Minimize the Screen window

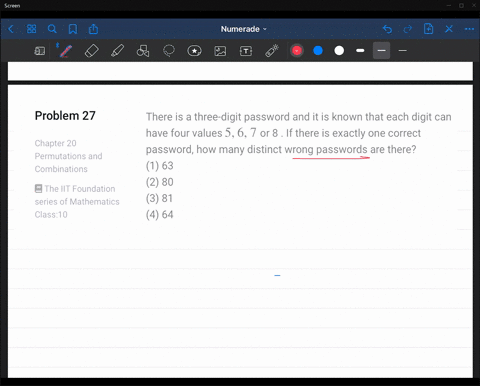coord(449,6)
